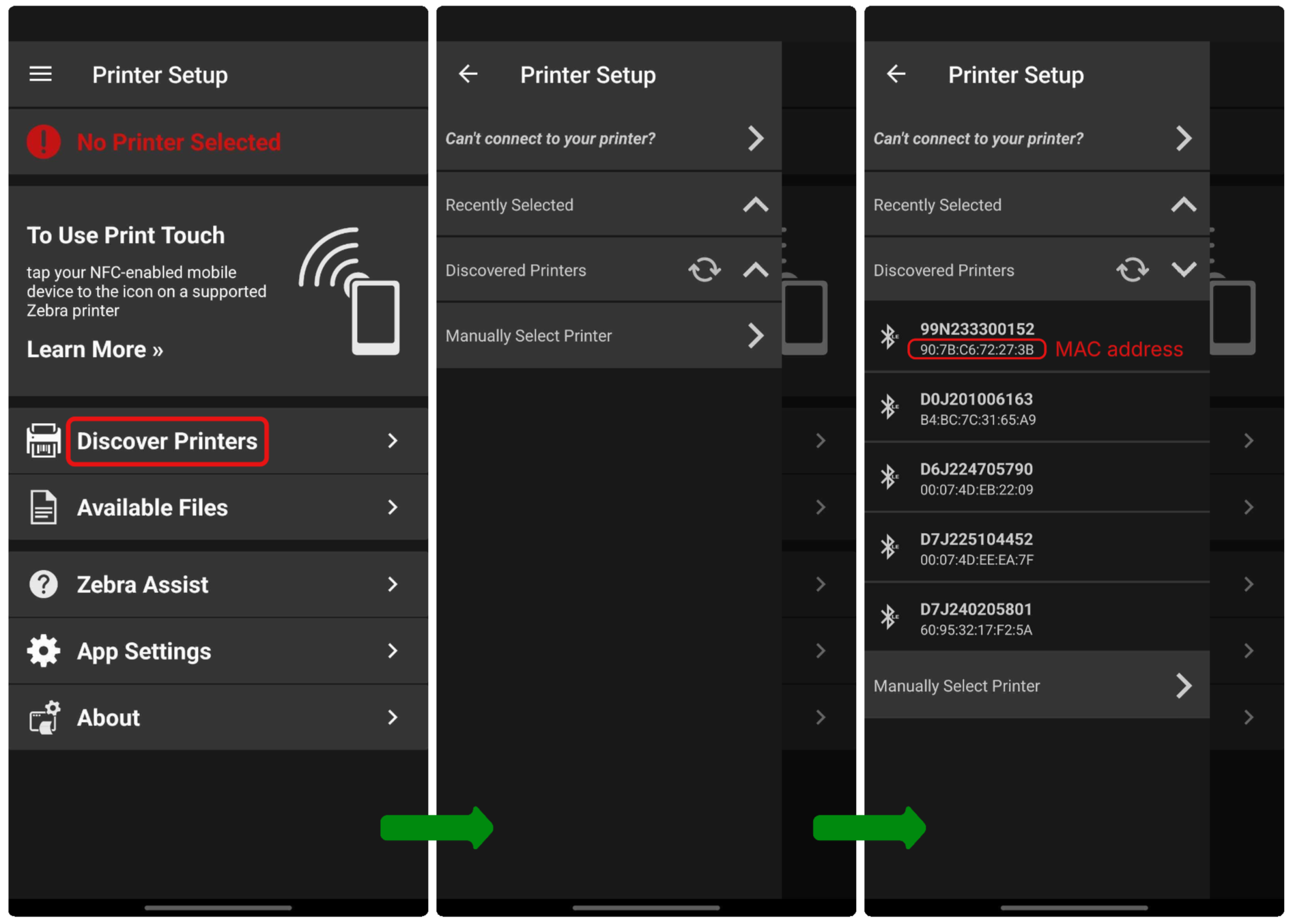The width and height of the screenshot is (1295, 924).
Task: Open Manually Select Printer chevron, right screen
Action: pyautogui.click(x=1184, y=686)
